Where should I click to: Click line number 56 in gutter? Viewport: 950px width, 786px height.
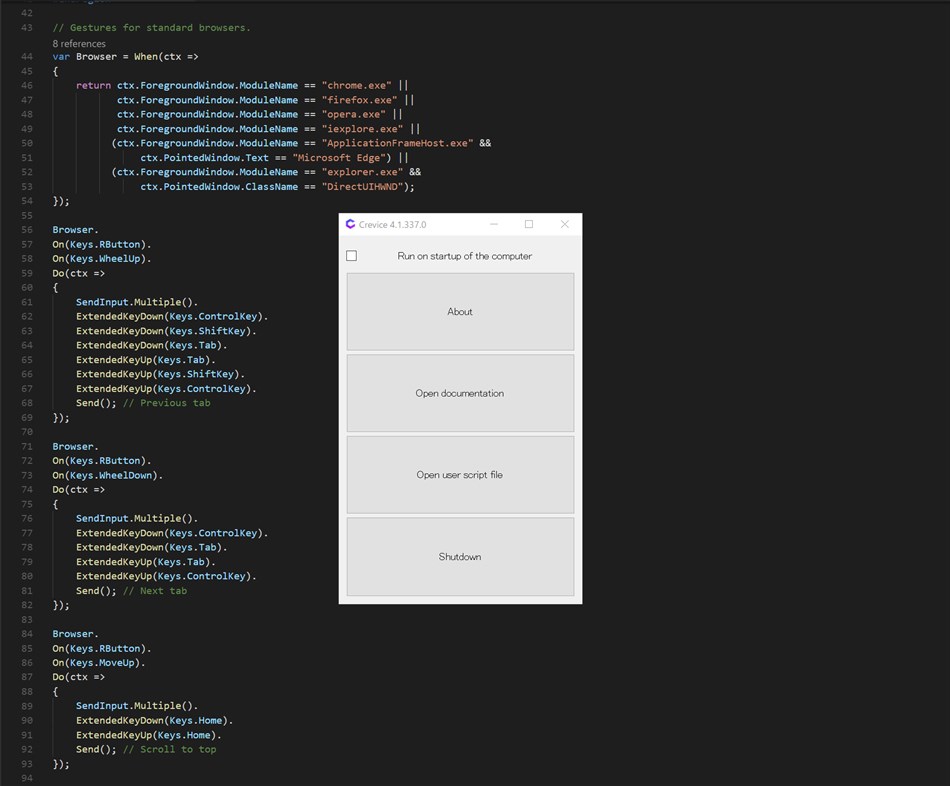click(x=27, y=230)
